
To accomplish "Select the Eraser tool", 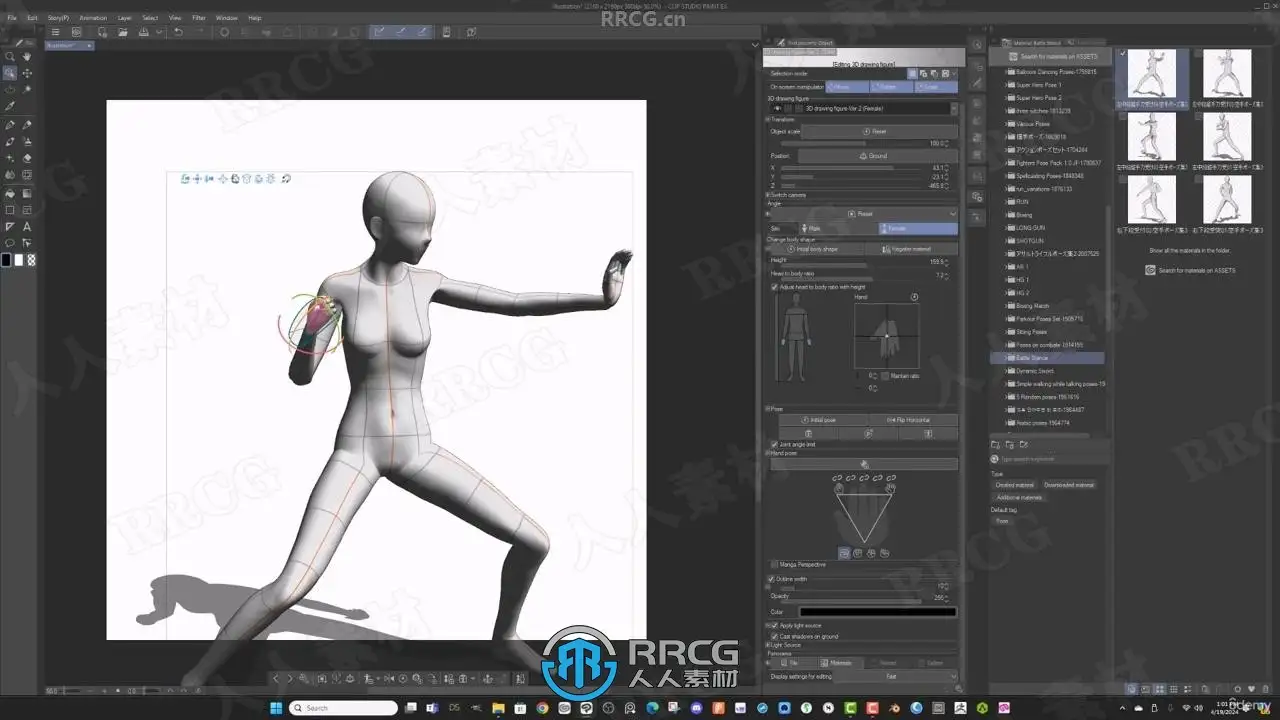I will [27, 158].
